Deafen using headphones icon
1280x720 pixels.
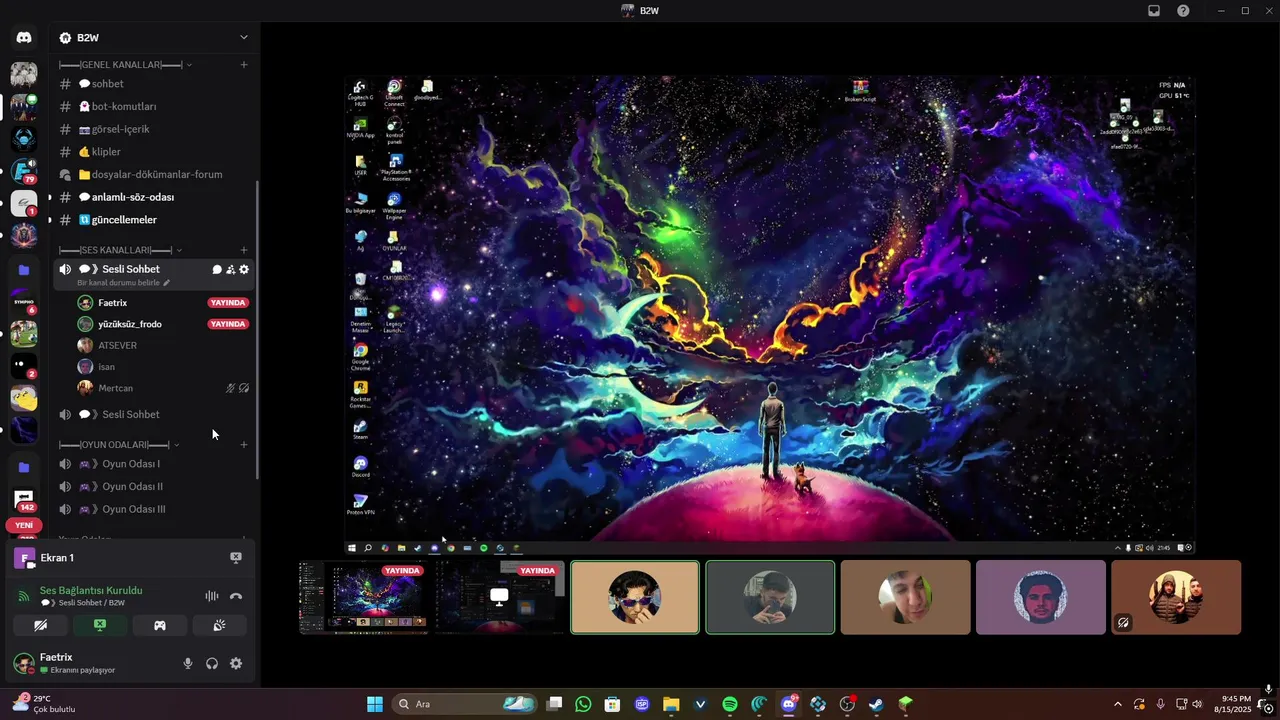[x=212, y=663]
